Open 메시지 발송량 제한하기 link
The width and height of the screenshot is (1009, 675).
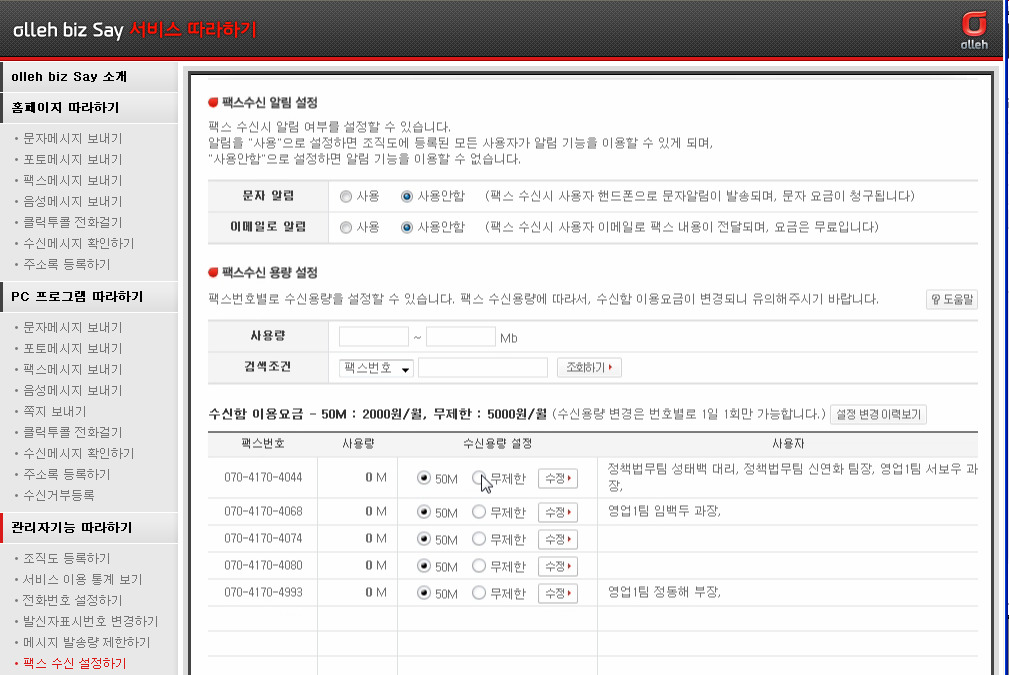[x=86, y=642]
